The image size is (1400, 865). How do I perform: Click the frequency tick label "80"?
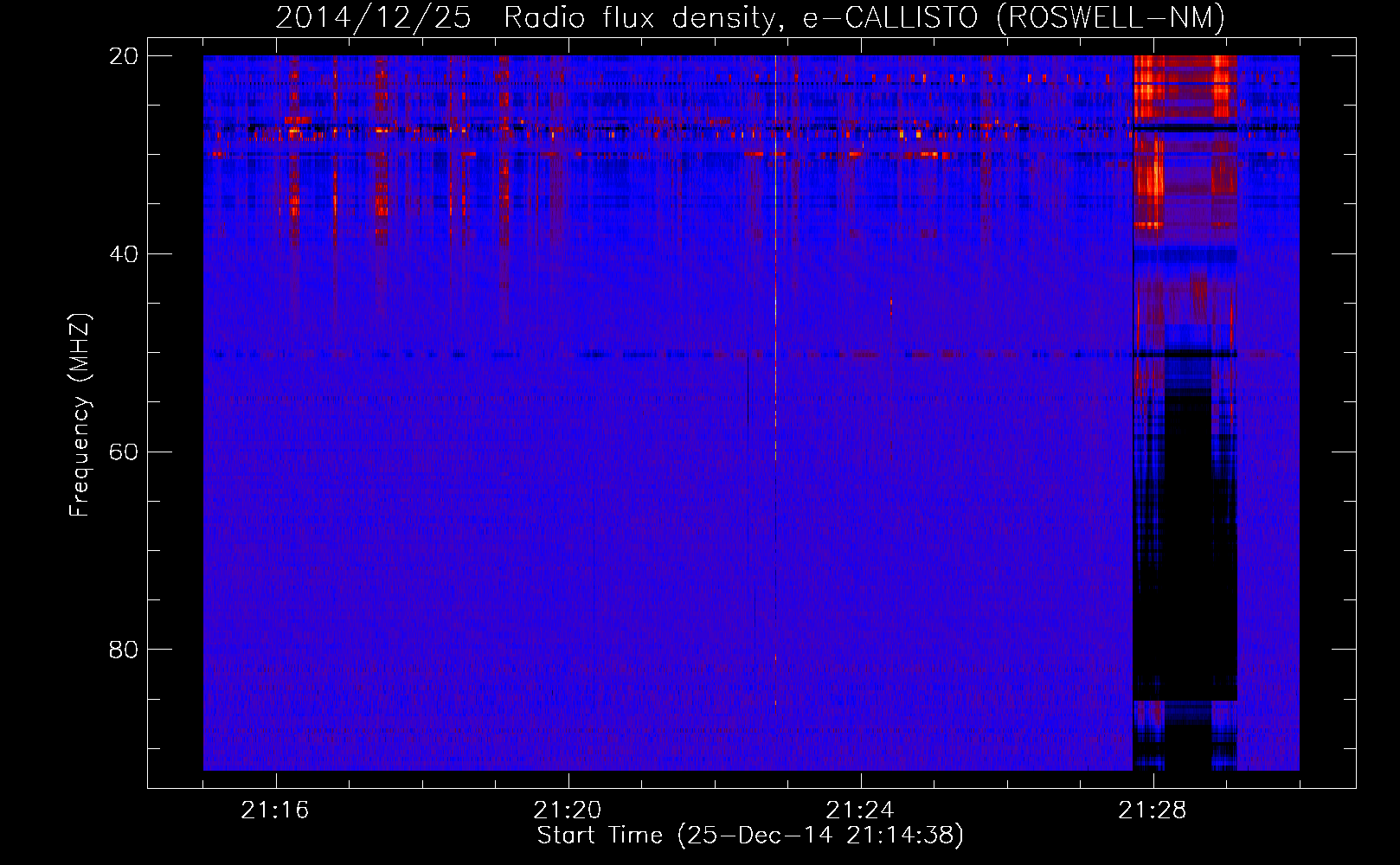click(124, 650)
